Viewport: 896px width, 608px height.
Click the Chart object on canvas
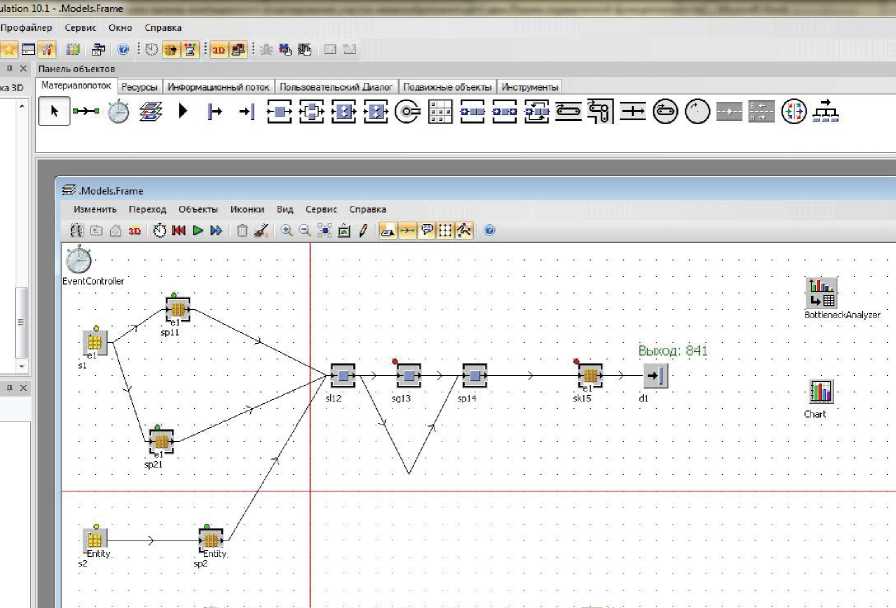coord(820,392)
